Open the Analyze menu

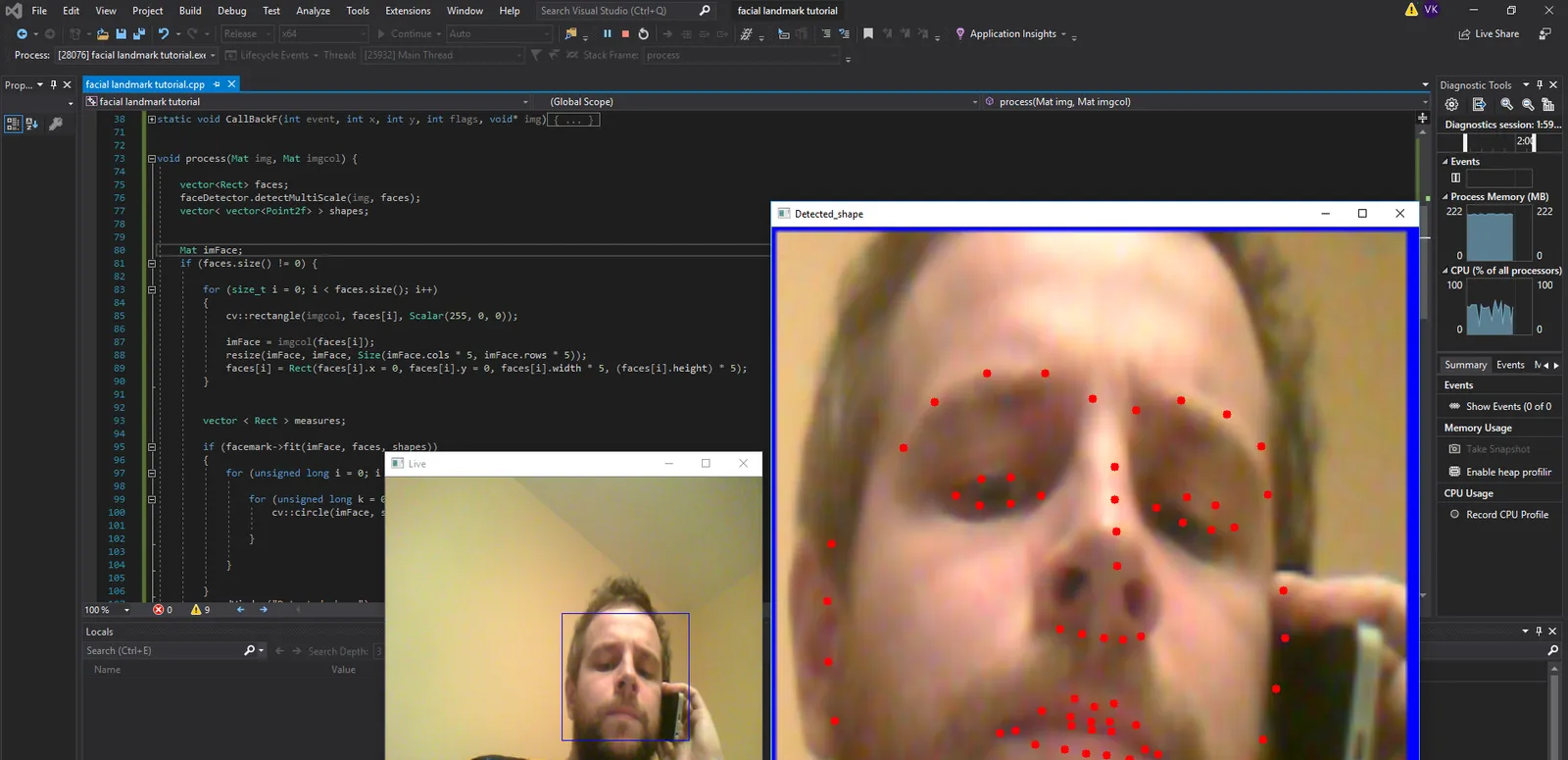pyautogui.click(x=314, y=11)
